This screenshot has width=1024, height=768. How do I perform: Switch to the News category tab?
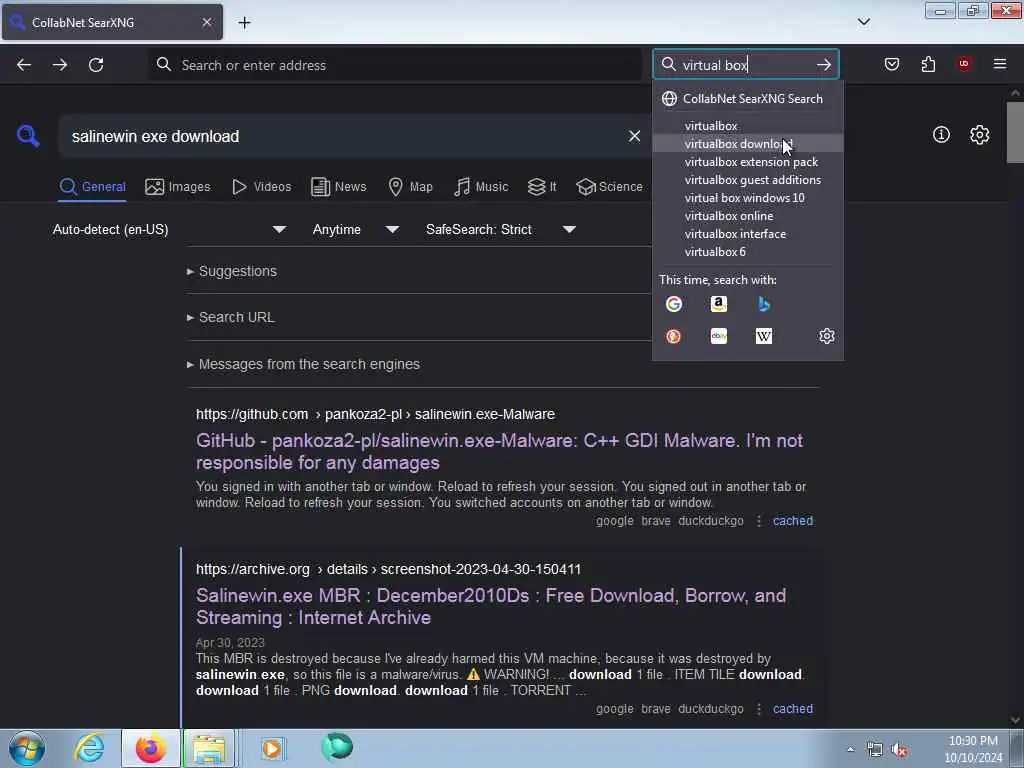(338, 187)
